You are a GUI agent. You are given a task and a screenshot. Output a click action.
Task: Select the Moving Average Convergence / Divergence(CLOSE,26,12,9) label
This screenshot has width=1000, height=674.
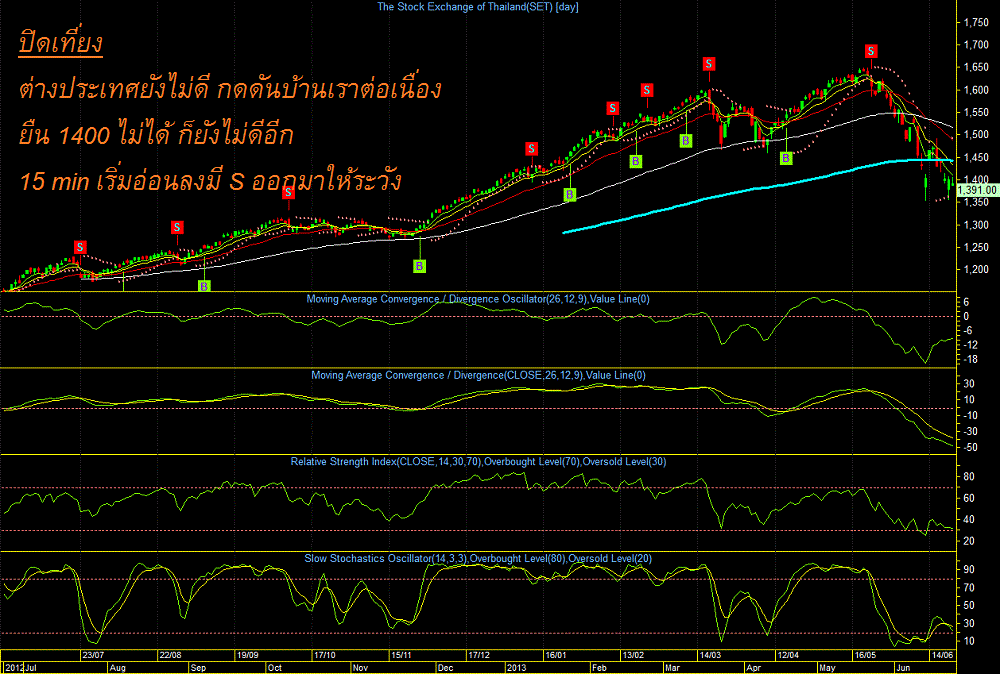[478, 376]
